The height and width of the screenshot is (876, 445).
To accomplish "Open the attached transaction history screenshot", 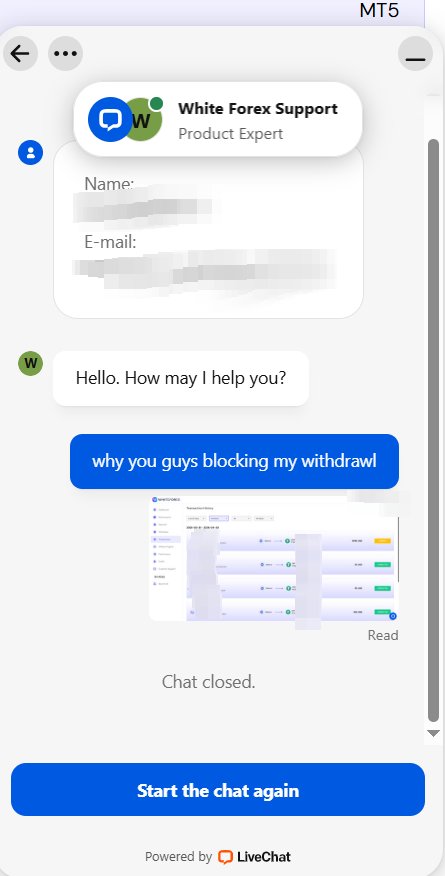I will [x=274, y=558].
